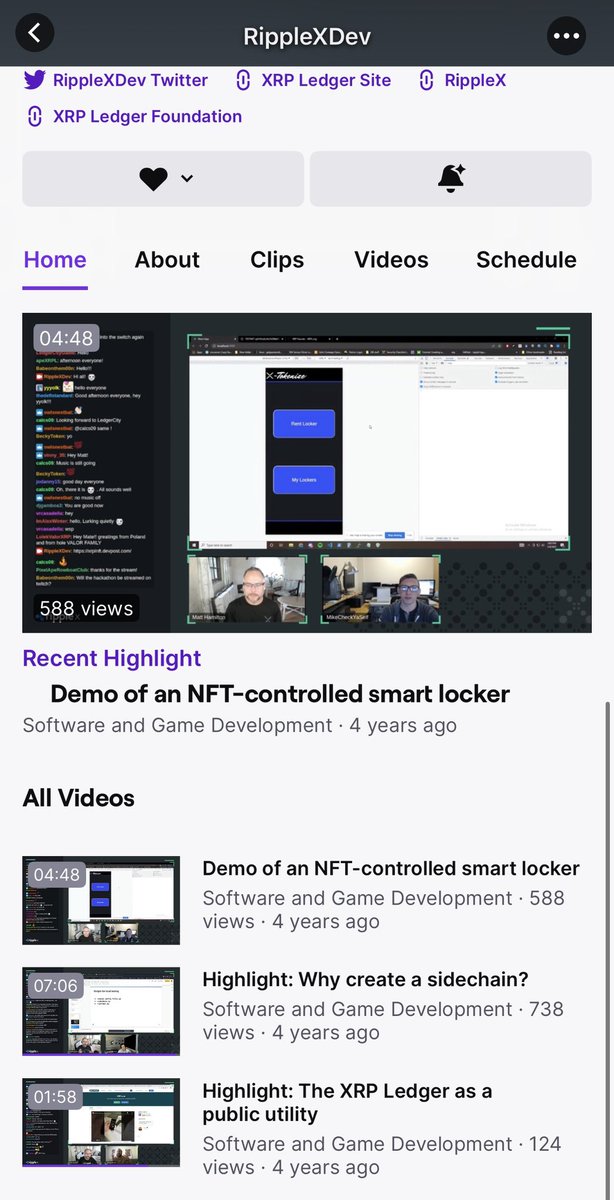The height and width of the screenshot is (1200, 614).
Task: Go back with the arrow button
Action: point(35,33)
